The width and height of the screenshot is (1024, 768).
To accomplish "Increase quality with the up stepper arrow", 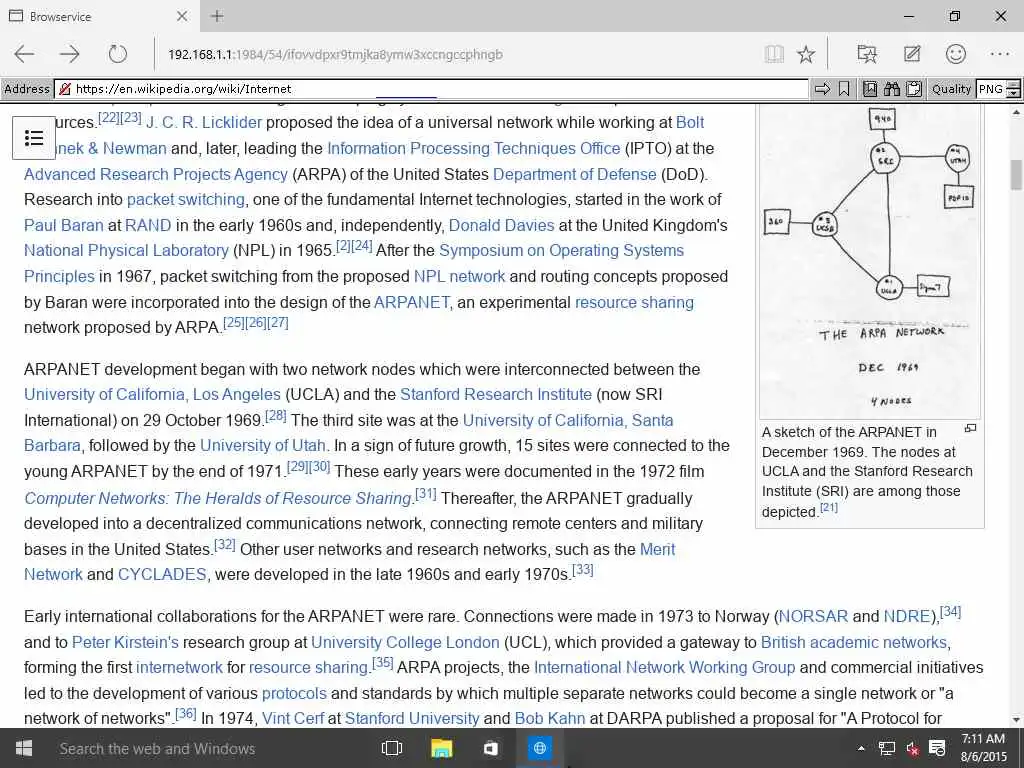I will point(1014,84).
